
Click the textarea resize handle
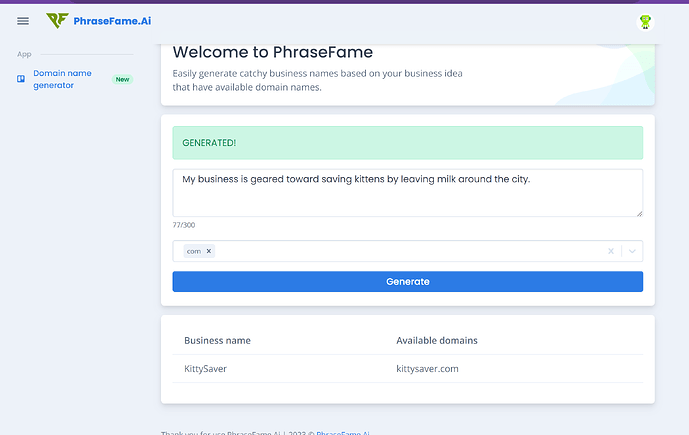[638, 212]
